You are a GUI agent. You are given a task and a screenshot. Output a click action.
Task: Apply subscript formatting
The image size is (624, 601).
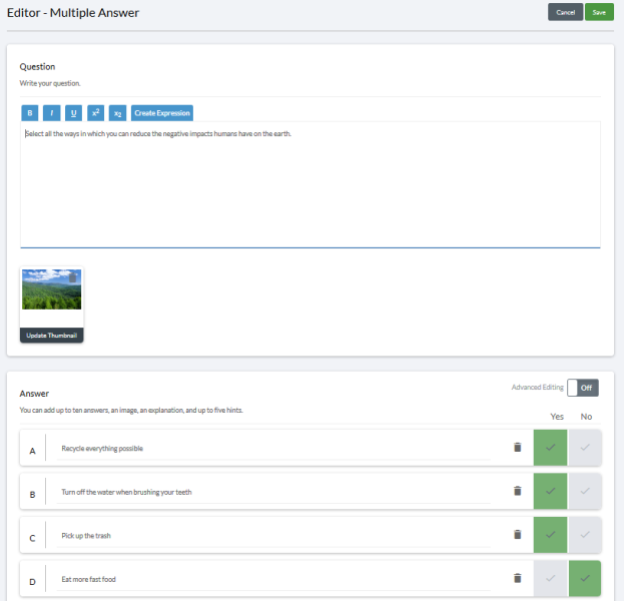(118, 113)
